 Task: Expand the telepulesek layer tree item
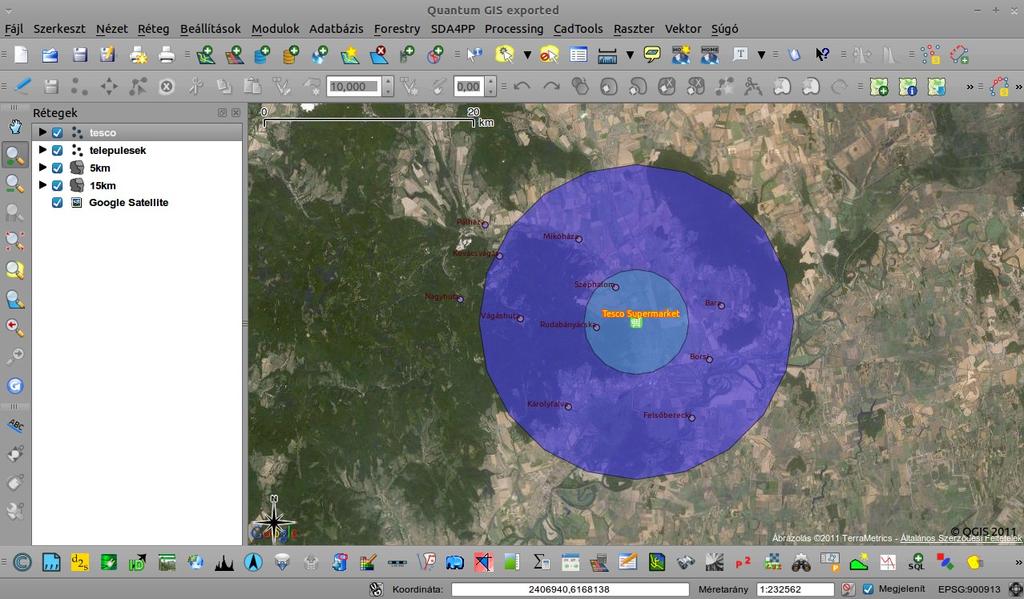pos(42,150)
